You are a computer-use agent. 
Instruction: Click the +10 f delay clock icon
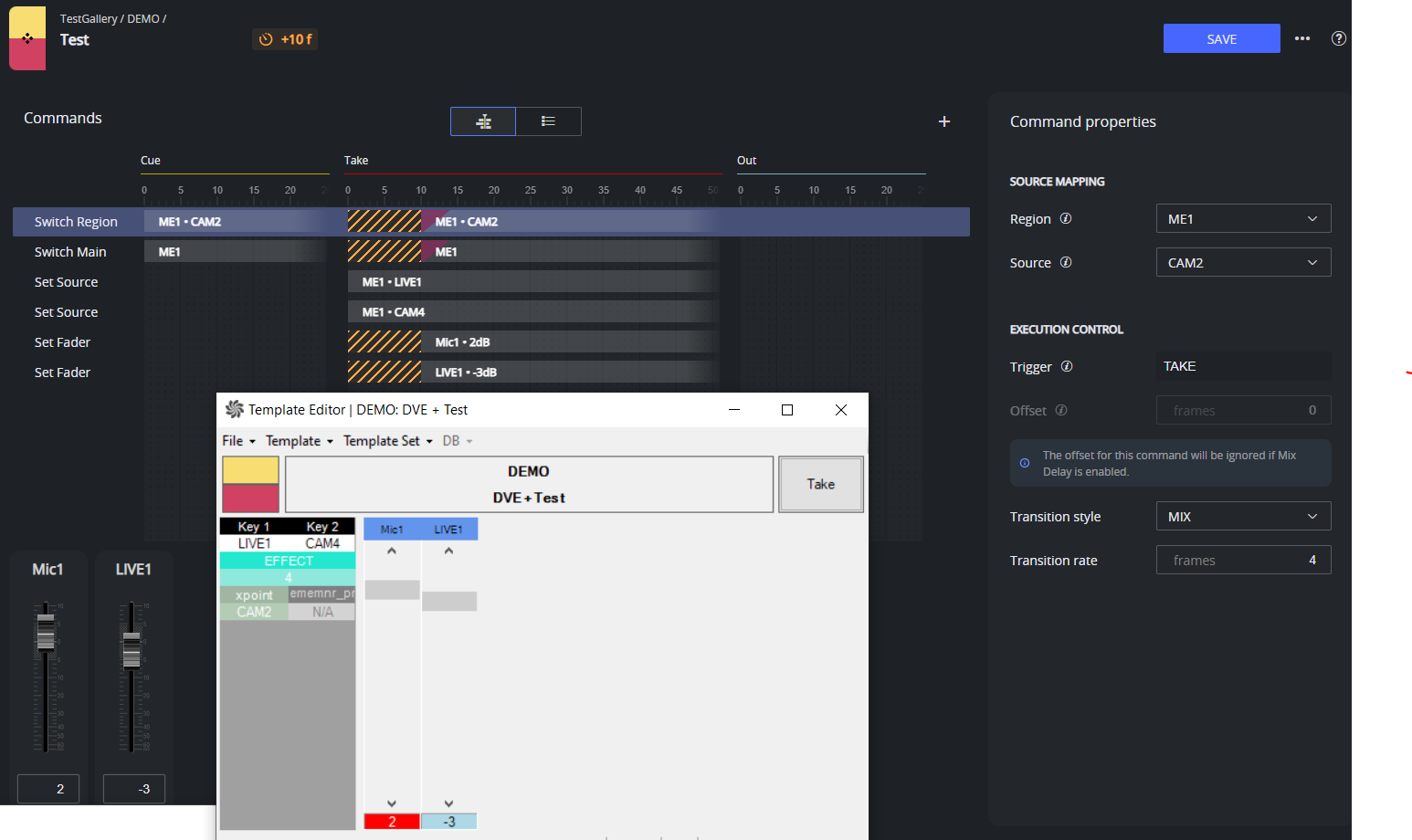click(x=266, y=39)
